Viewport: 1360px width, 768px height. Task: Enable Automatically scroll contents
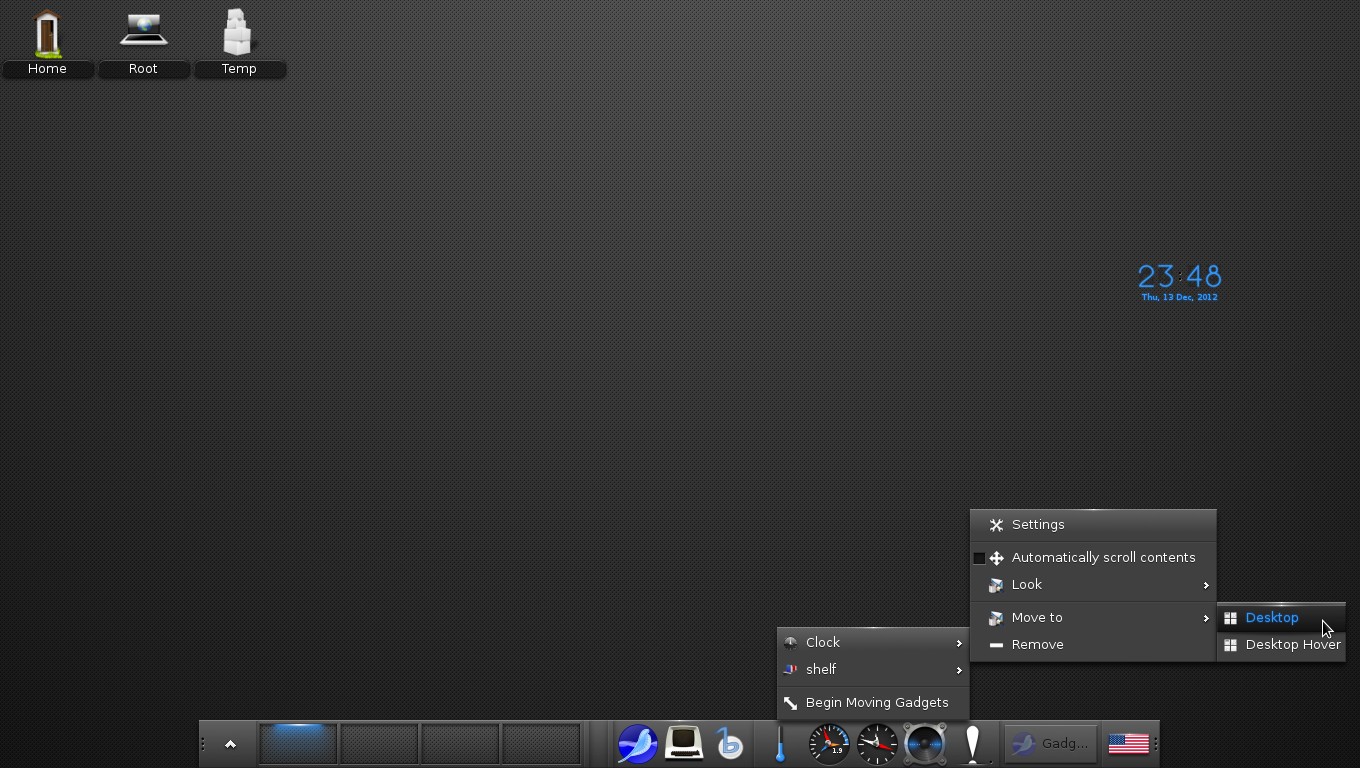pyautogui.click(x=1104, y=557)
